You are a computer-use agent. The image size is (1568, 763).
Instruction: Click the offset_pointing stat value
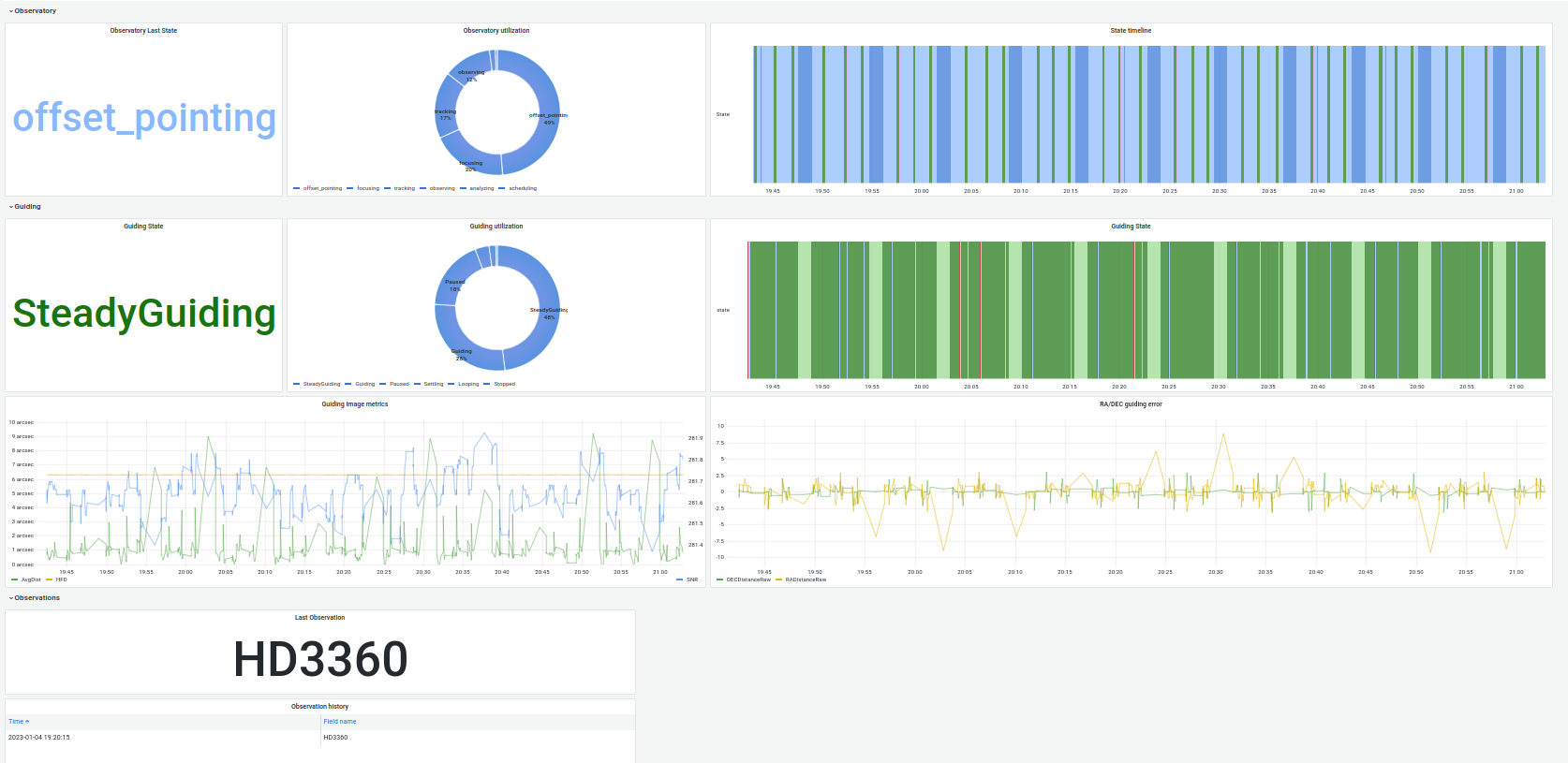(144, 119)
